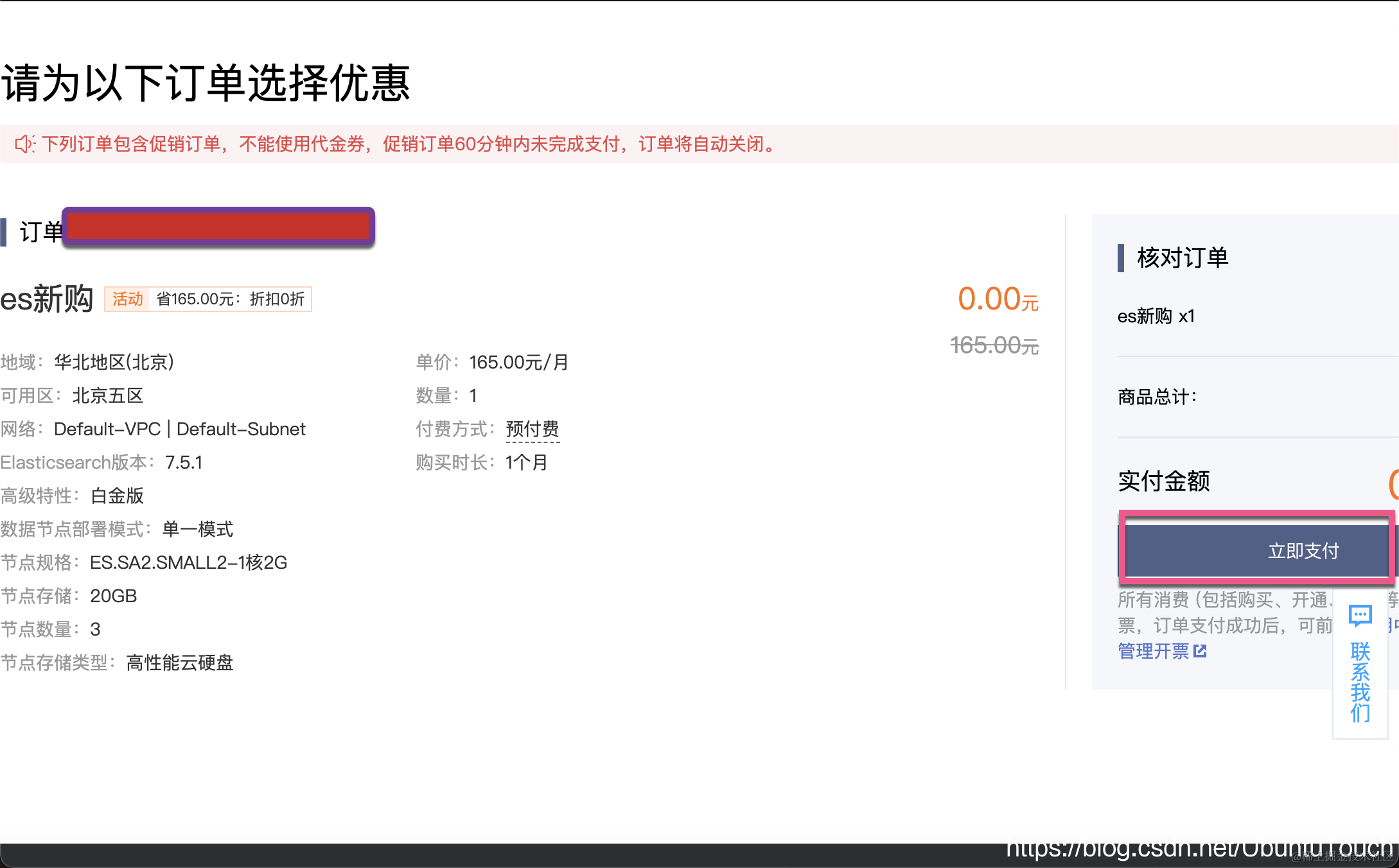Click the ES.SA2.SMALL2-1核2G node spec value
The width and height of the screenshot is (1399, 868).
click(x=188, y=562)
